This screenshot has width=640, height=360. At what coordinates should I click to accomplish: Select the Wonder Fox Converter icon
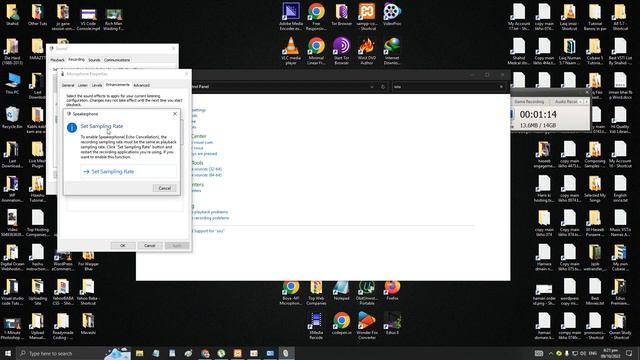click(367, 325)
